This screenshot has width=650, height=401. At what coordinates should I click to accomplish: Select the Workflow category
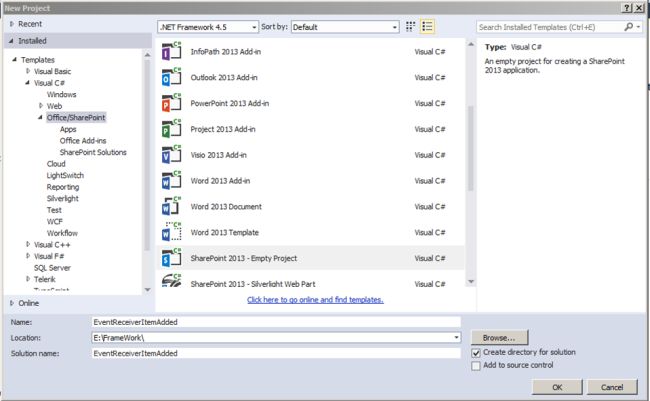[x=62, y=233]
